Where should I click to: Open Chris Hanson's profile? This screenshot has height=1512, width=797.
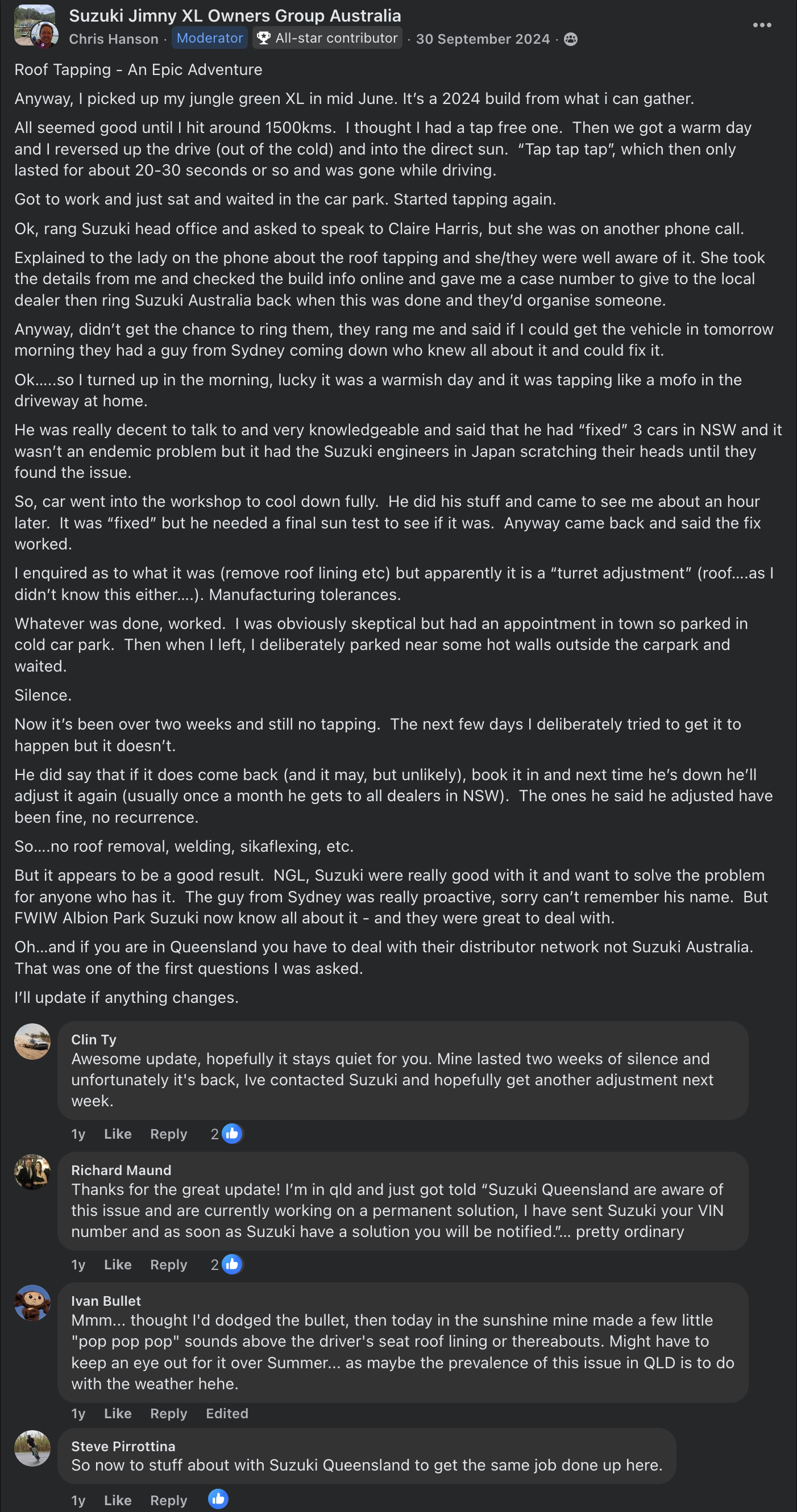[x=113, y=39]
